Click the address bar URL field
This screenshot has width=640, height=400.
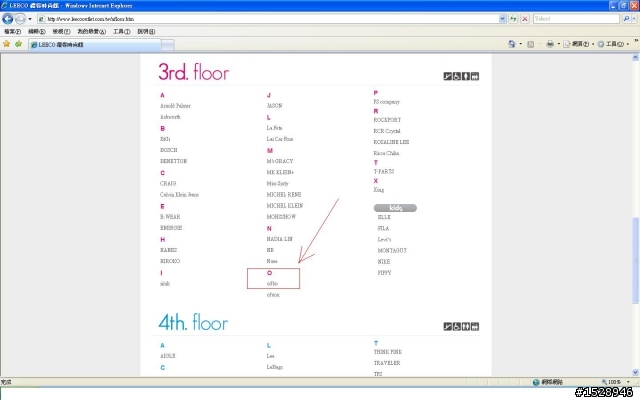click(268, 19)
